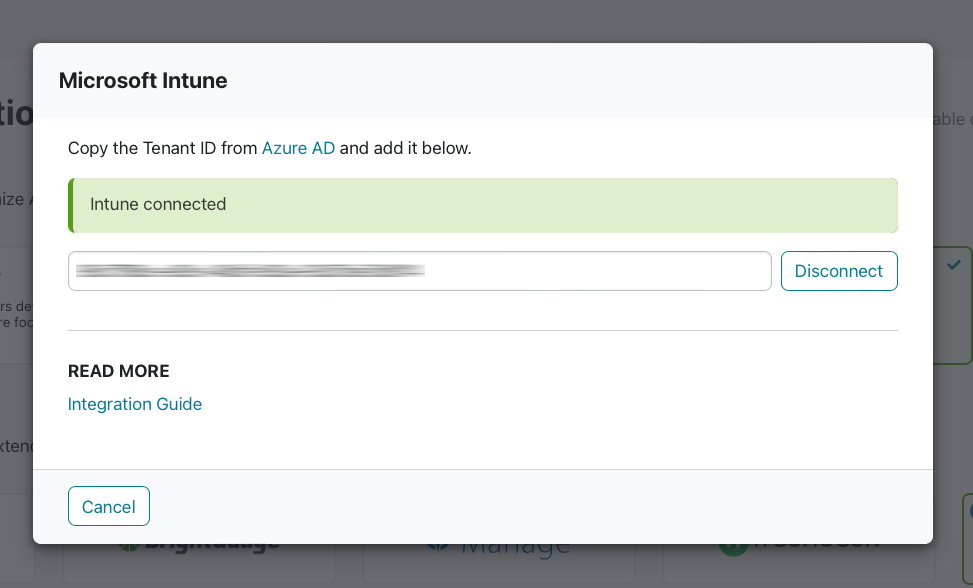Dismiss the dialog with Cancel
Image resolution: width=973 pixels, height=588 pixels.
coord(109,506)
